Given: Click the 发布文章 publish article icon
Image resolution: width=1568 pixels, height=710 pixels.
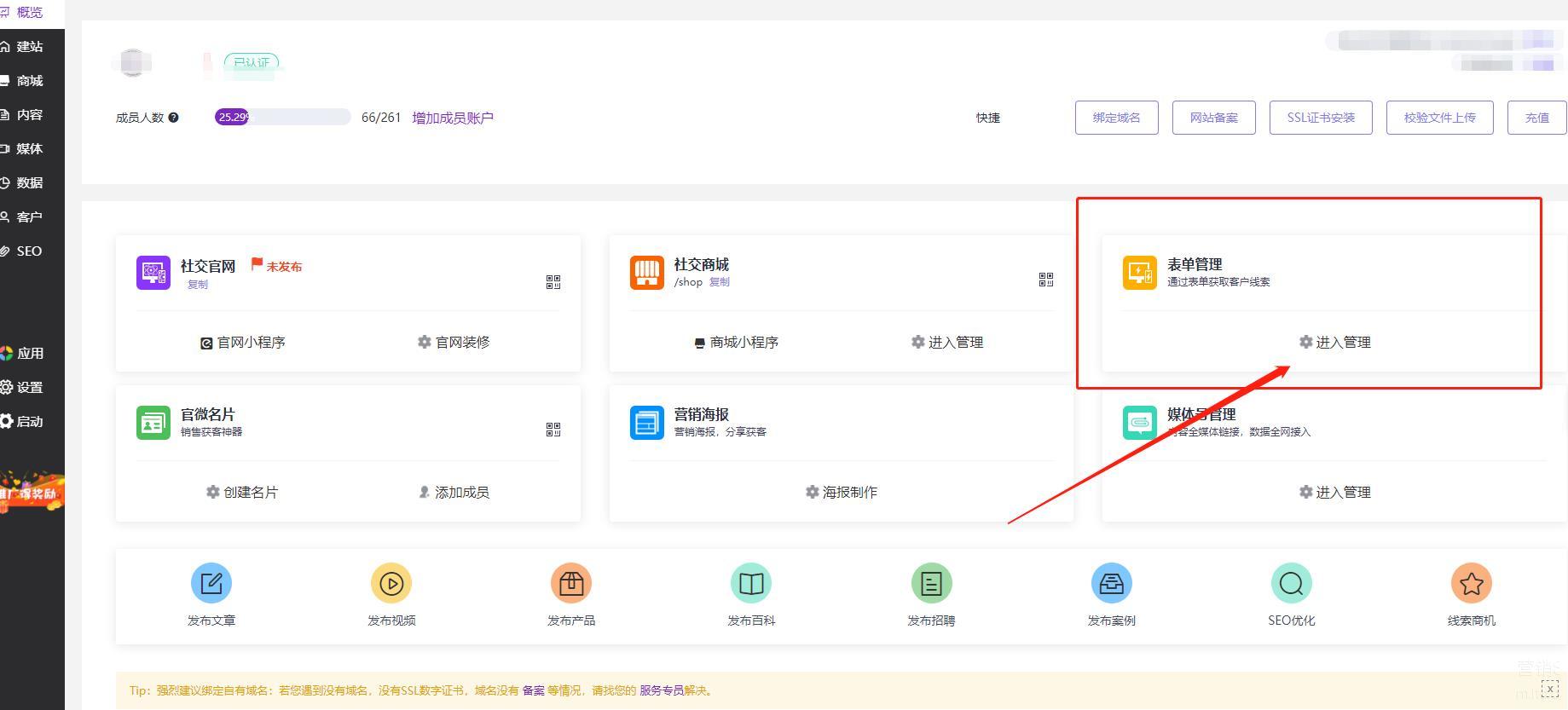Looking at the screenshot, I should point(211,584).
